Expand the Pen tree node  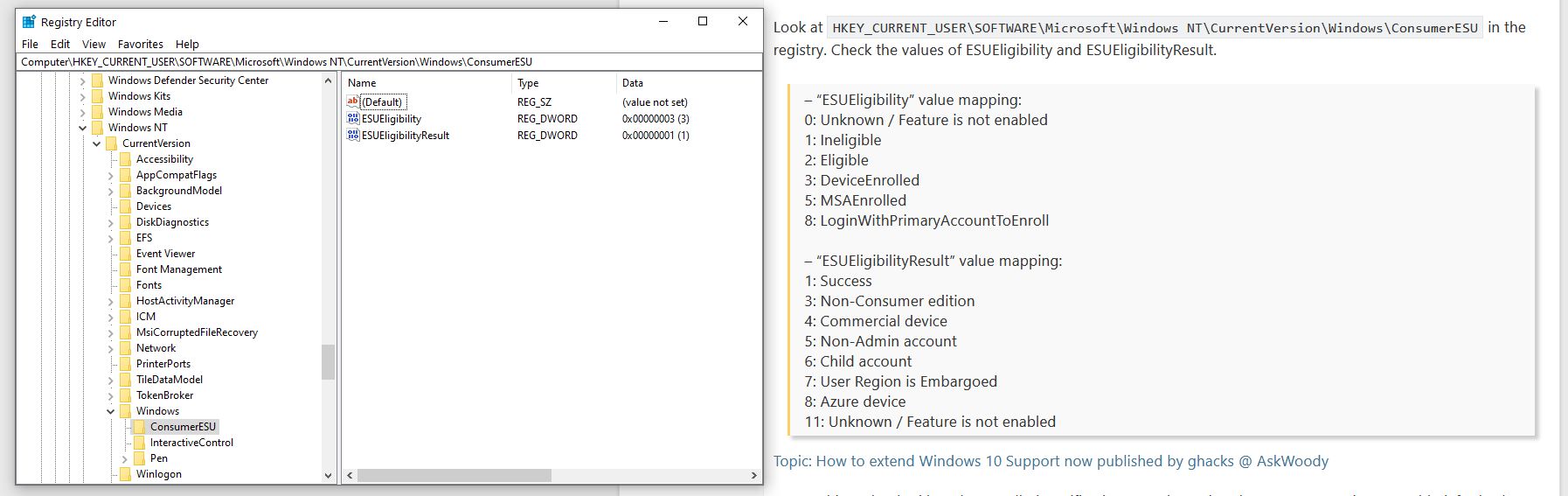(125, 458)
